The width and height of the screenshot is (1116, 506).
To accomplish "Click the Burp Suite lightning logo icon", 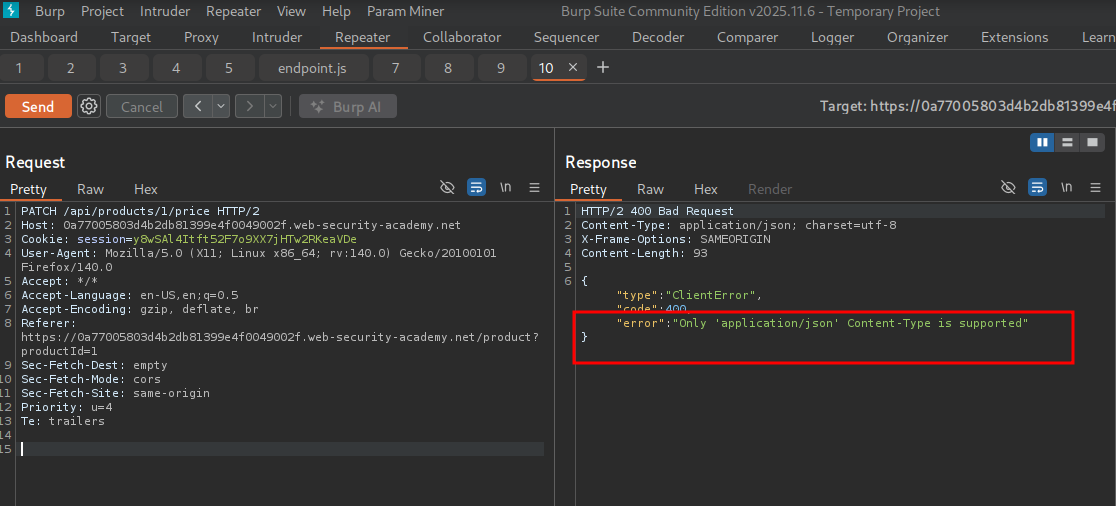I will 11,11.
